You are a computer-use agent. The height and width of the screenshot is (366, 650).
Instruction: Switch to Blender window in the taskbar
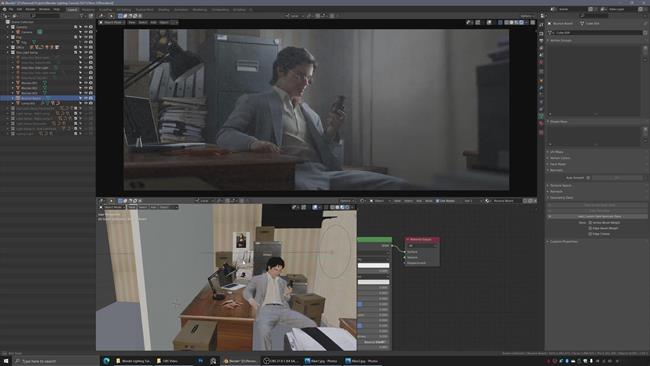240,361
